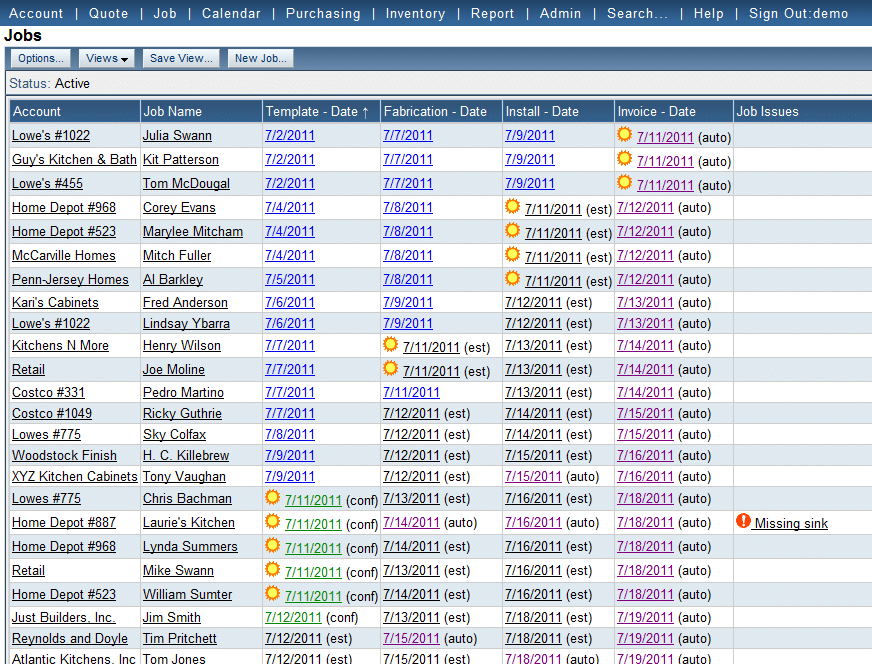
Task: Click the sun icon in Lynda Summers' template cell
Action: [x=272, y=545]
